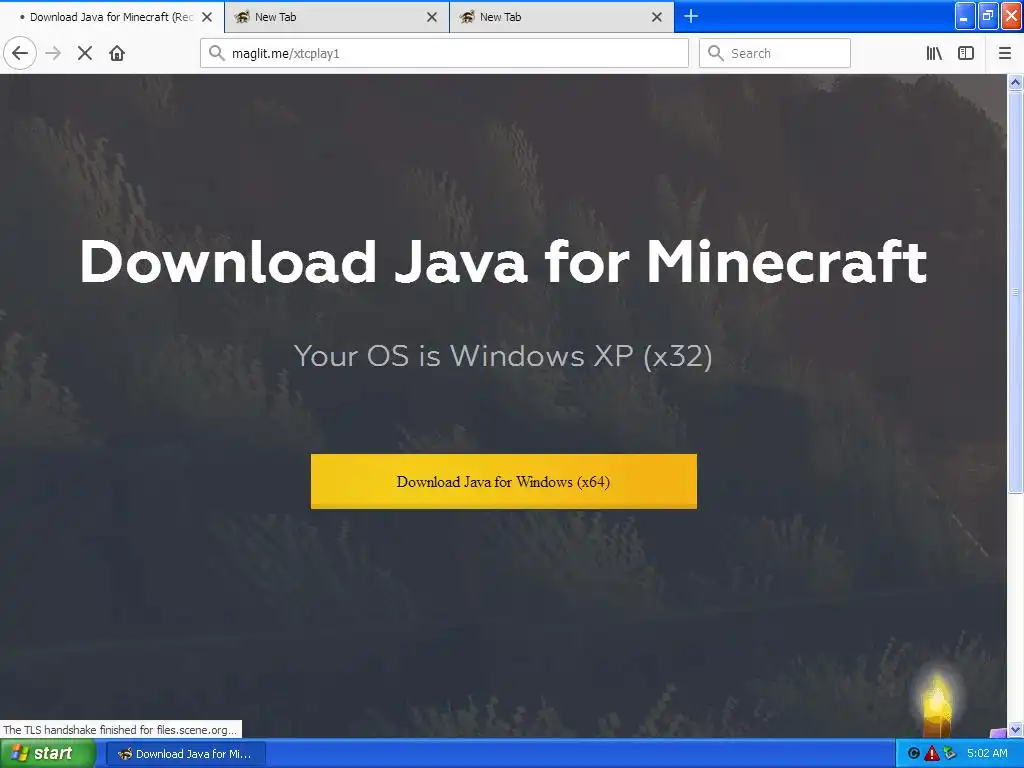This screenshot has height=768, width=1024.
Task: Open the hamburger application menu
Action: [x=1005, y=53]
